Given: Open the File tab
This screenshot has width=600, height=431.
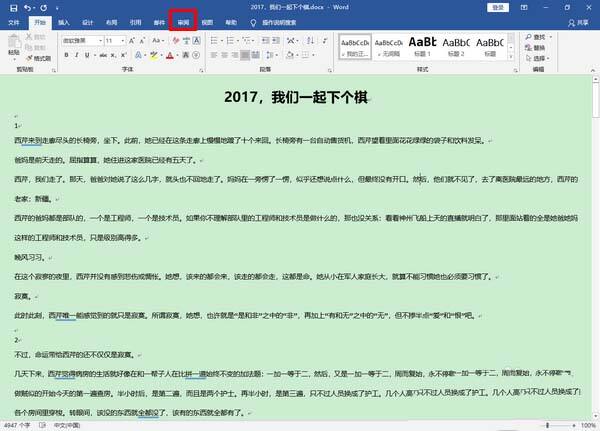Looking at the screenshot, I should (14, 23).
